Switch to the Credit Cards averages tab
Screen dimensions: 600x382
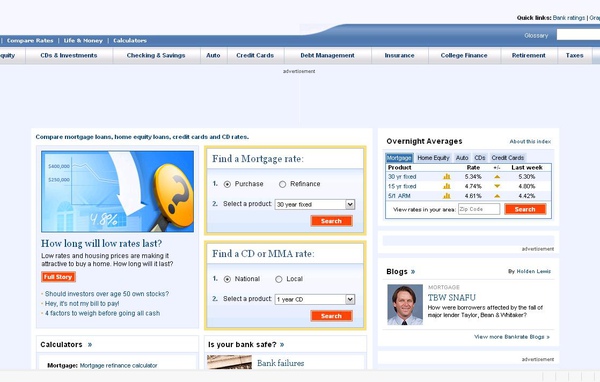click(508, 158)
